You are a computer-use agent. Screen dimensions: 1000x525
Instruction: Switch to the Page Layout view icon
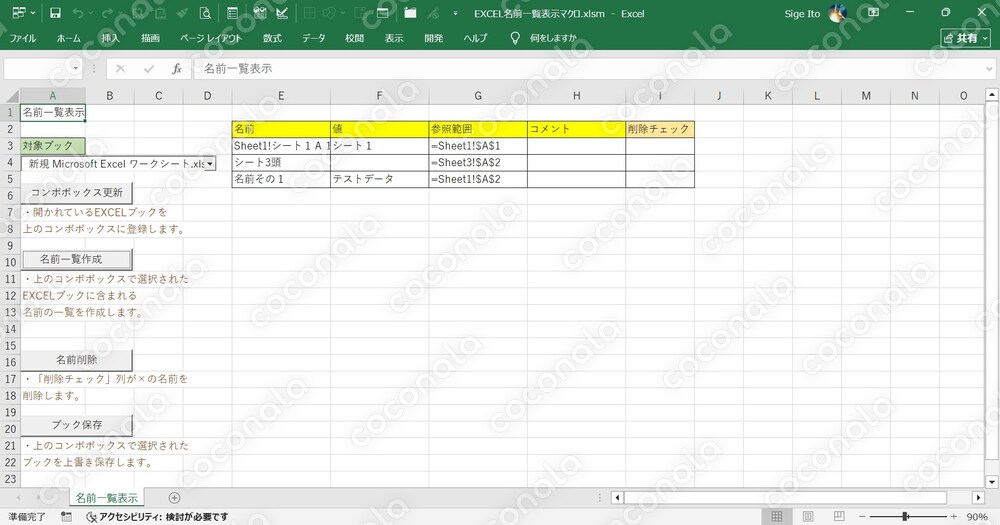(808, 517)
